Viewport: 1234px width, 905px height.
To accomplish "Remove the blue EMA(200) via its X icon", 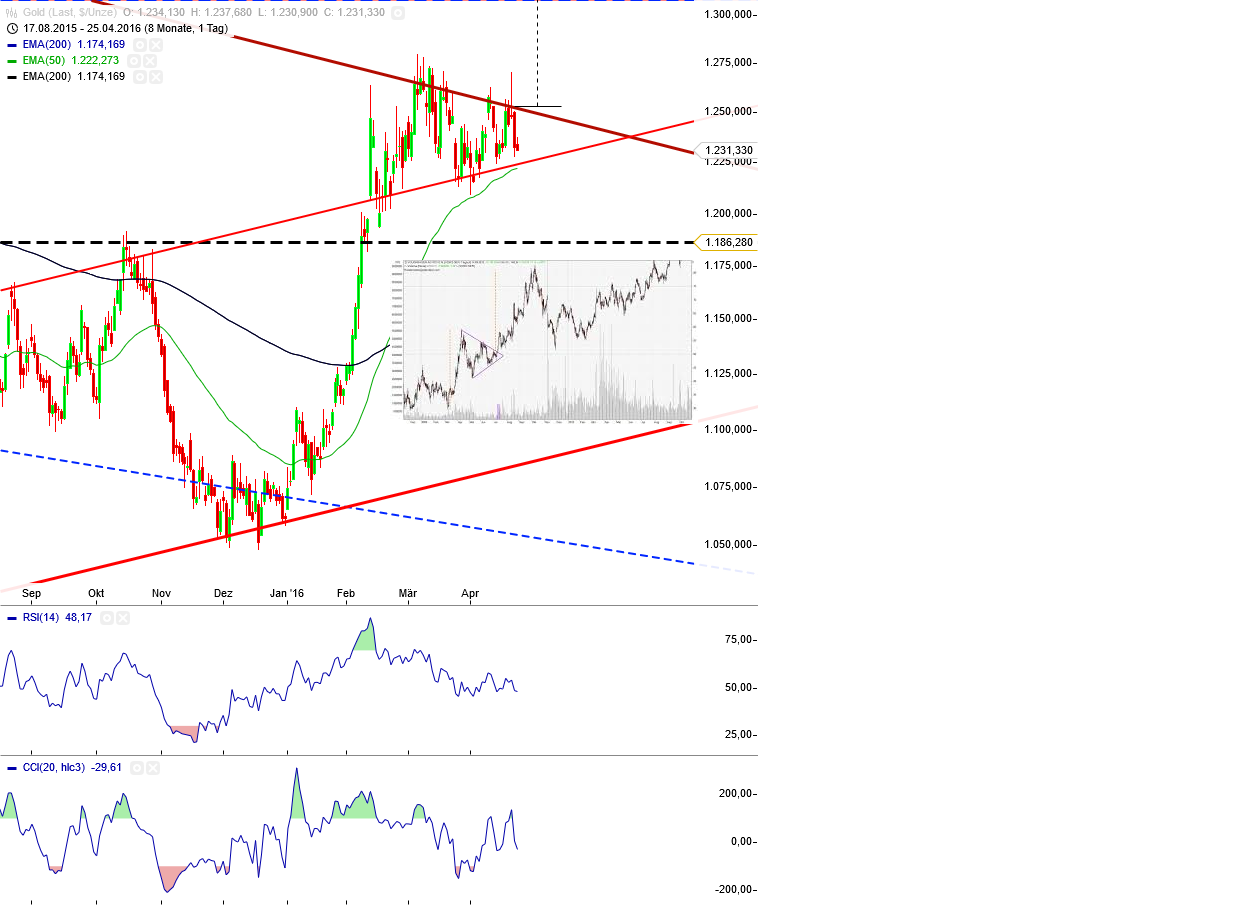I will click(156, 44).
